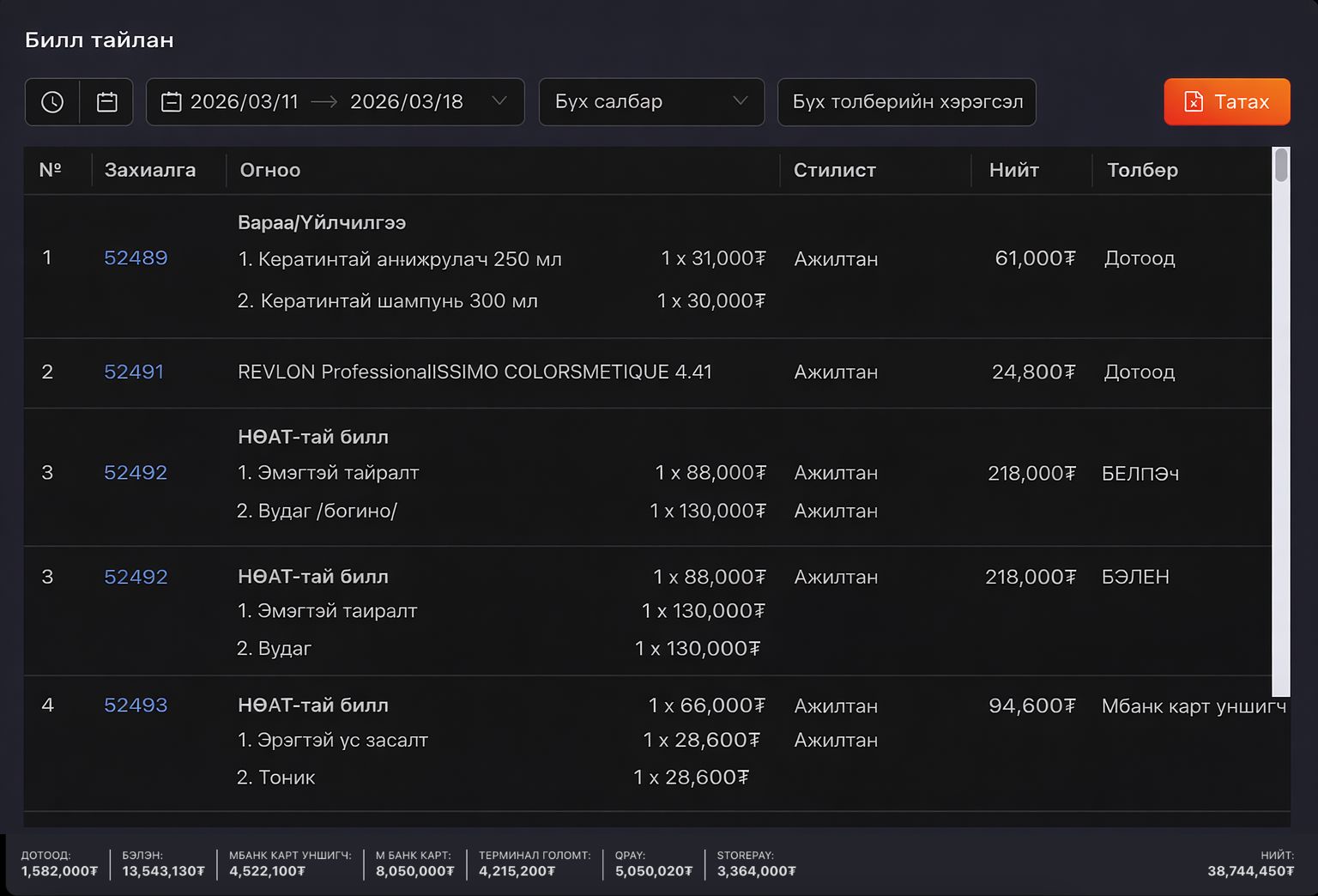Click the Нийт column header
The height and width of the screenshot is (896, 1318).
point(1013,170)
